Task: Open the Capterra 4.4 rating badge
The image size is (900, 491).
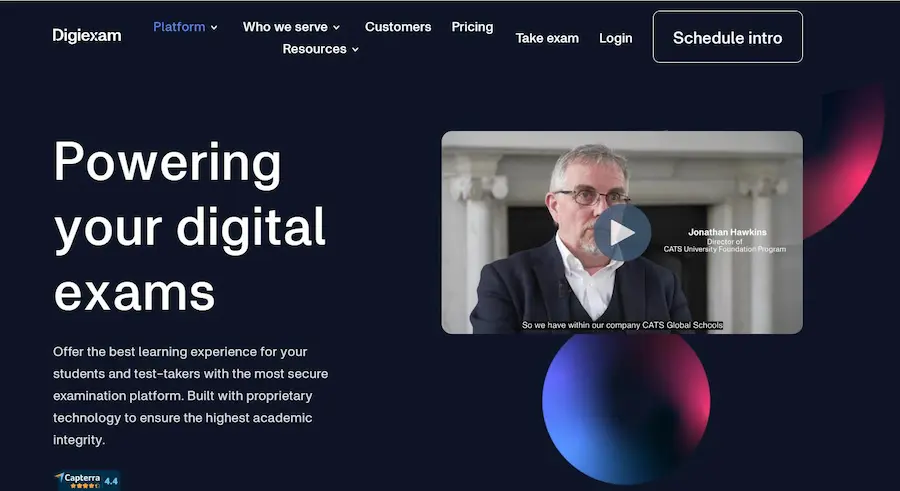Action: (87, 481)
